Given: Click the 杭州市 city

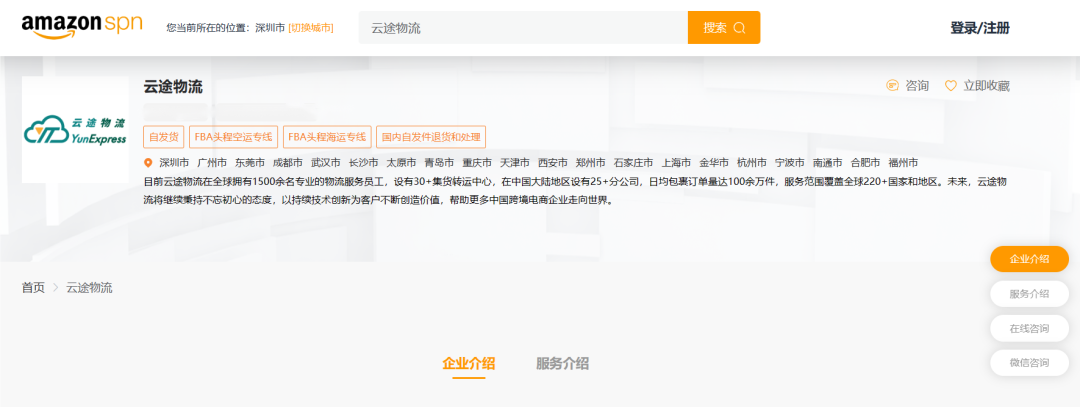Looking at the screenshot, I should tap(751, 163).
